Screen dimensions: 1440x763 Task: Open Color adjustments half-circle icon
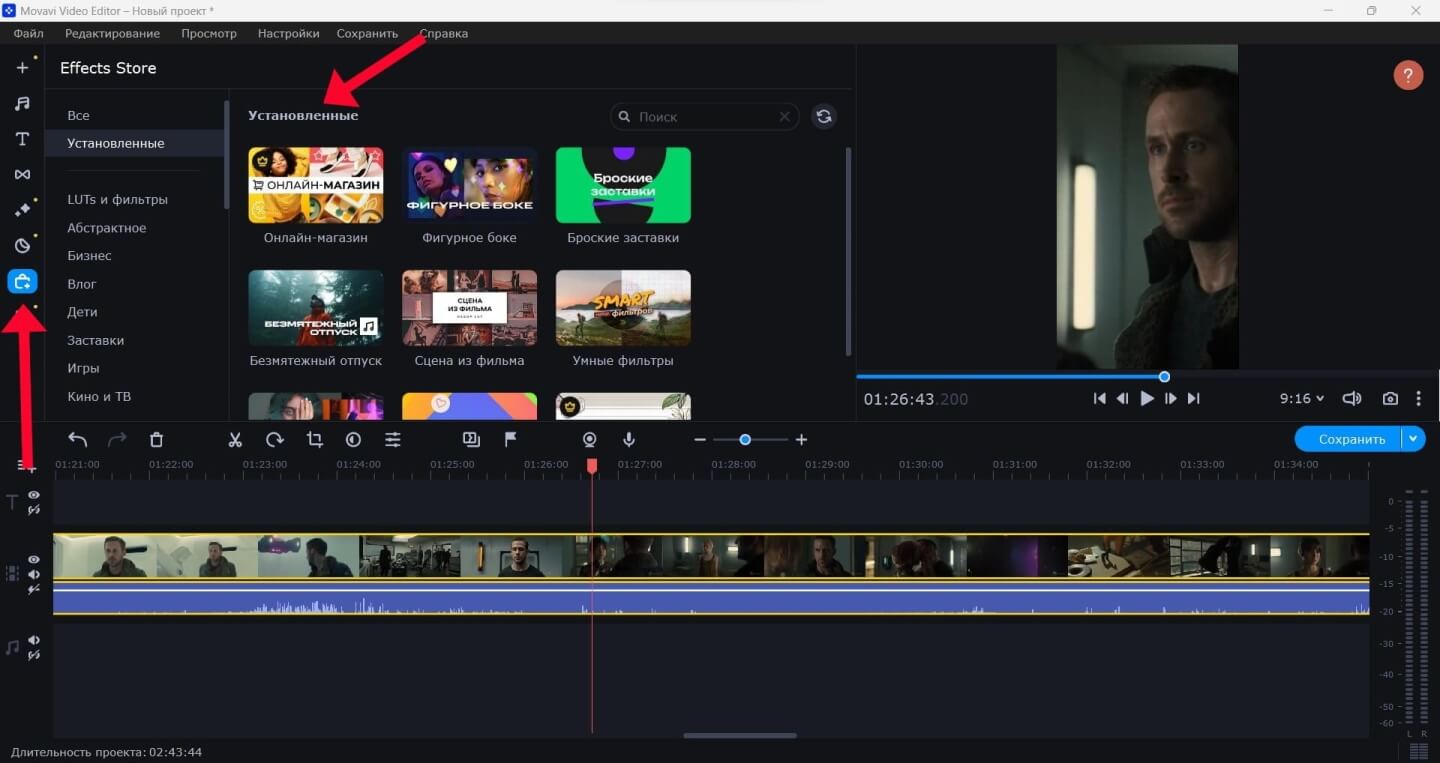point(353,439)
